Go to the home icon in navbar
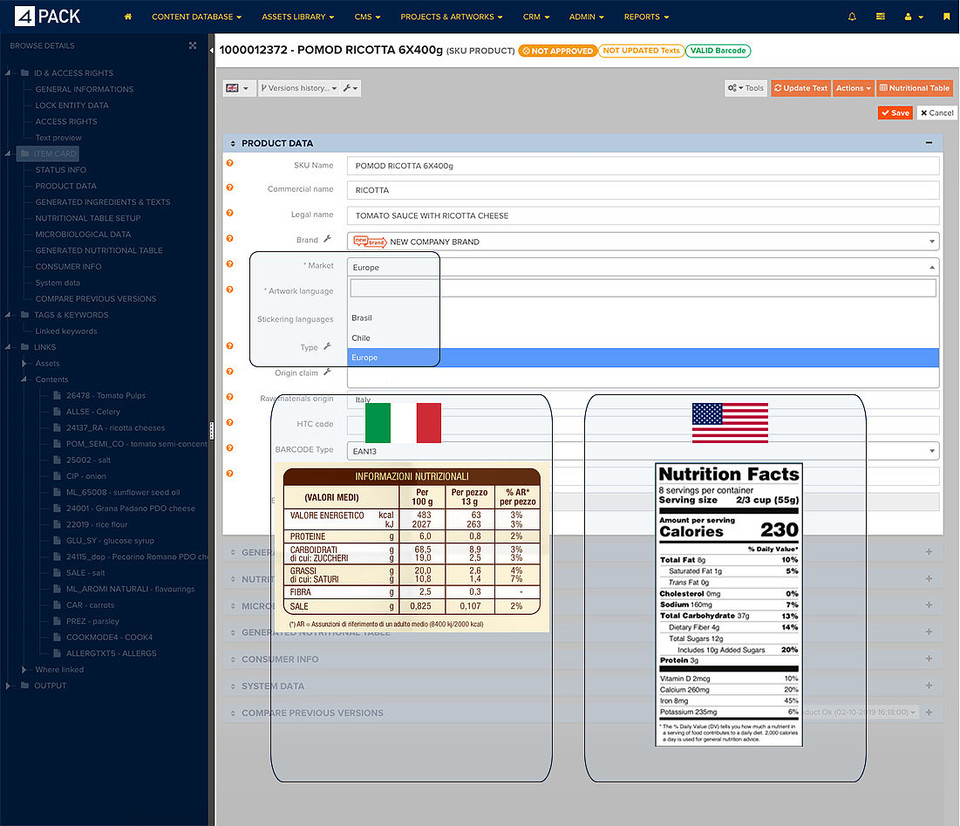This screenshot has width=960, height=826. (x=128, y=17)
